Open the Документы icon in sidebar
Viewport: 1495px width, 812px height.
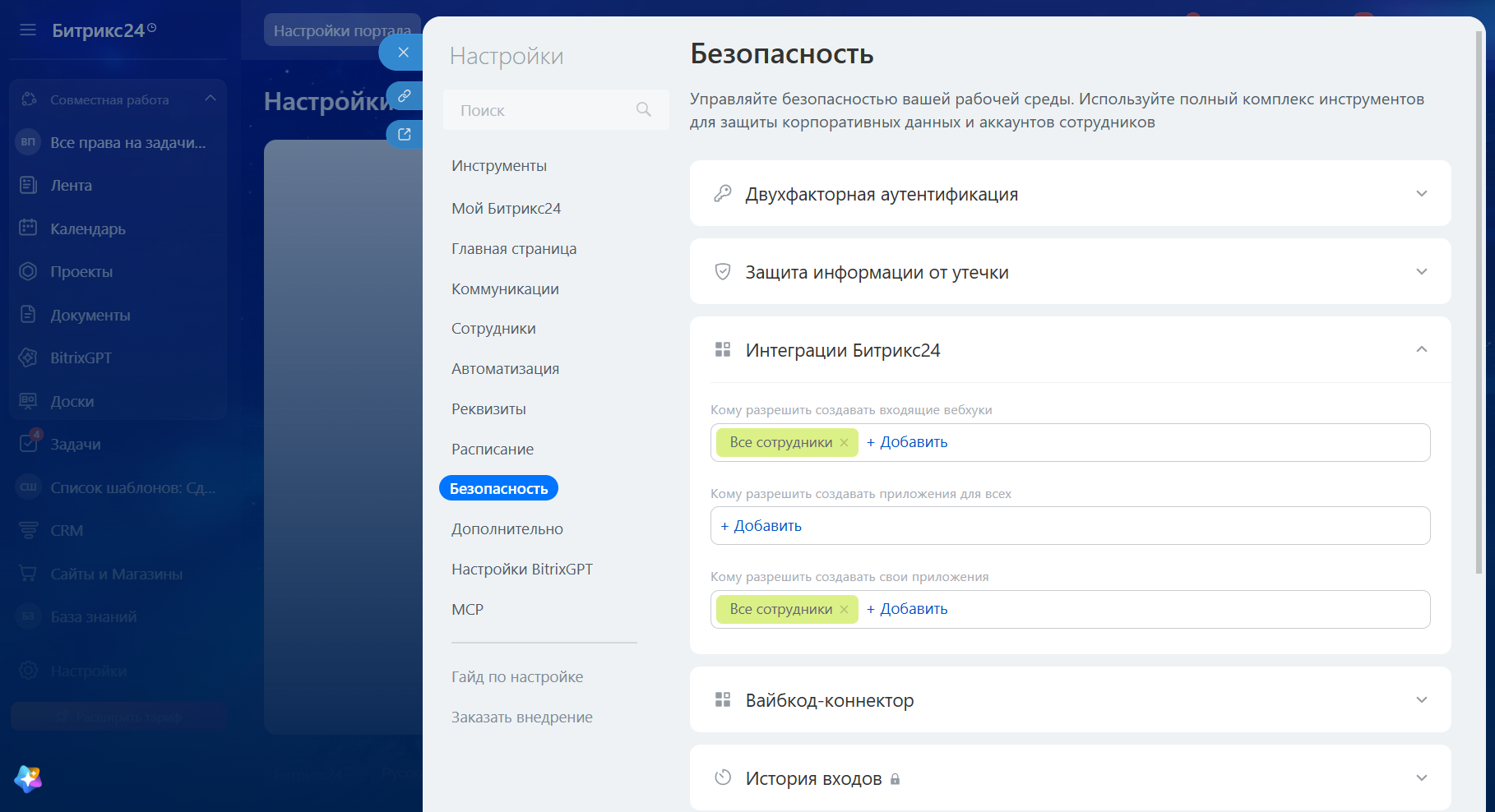pyautogui.click(x=28, y=315)
